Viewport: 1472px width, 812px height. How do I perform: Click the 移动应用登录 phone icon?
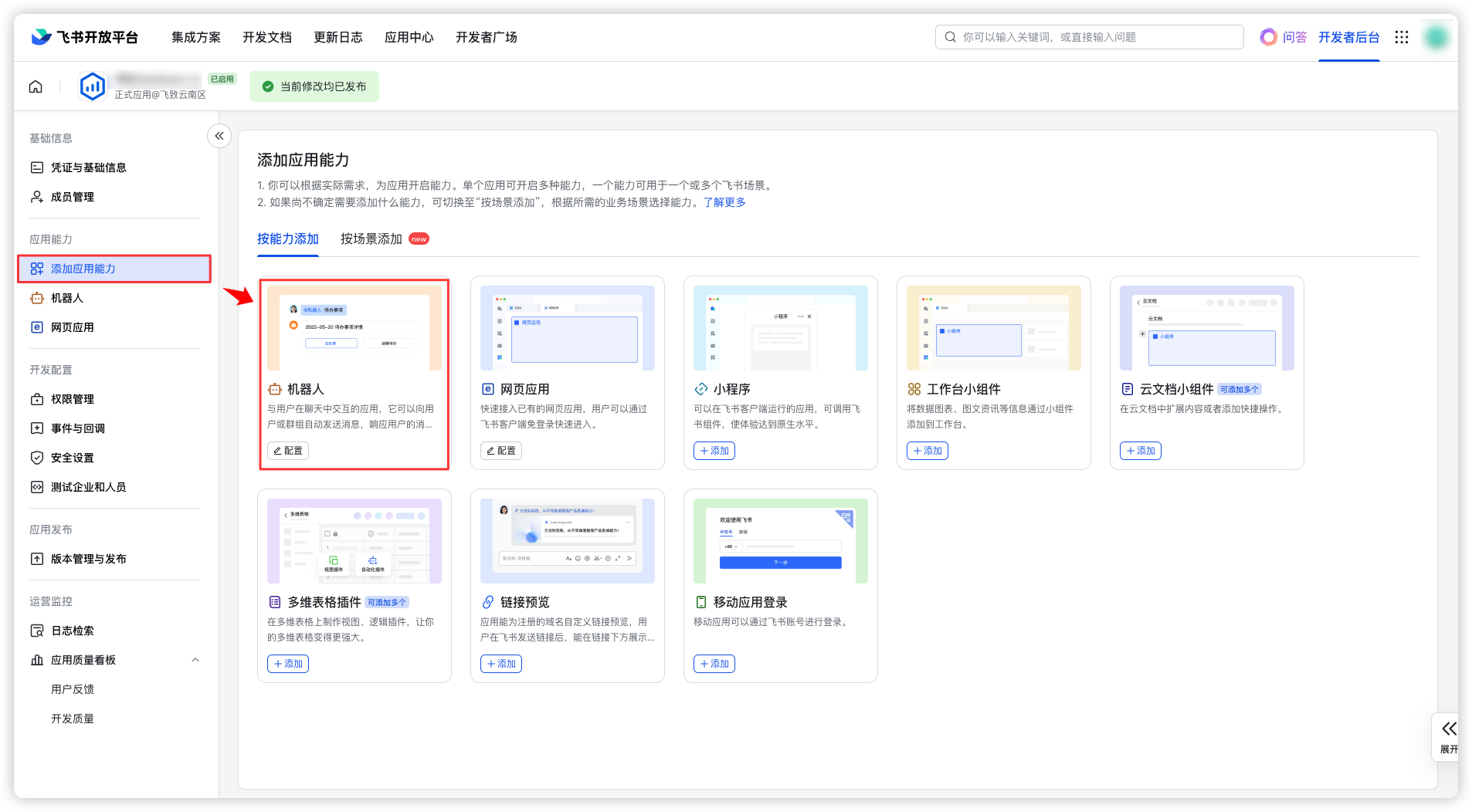point(701,602)
